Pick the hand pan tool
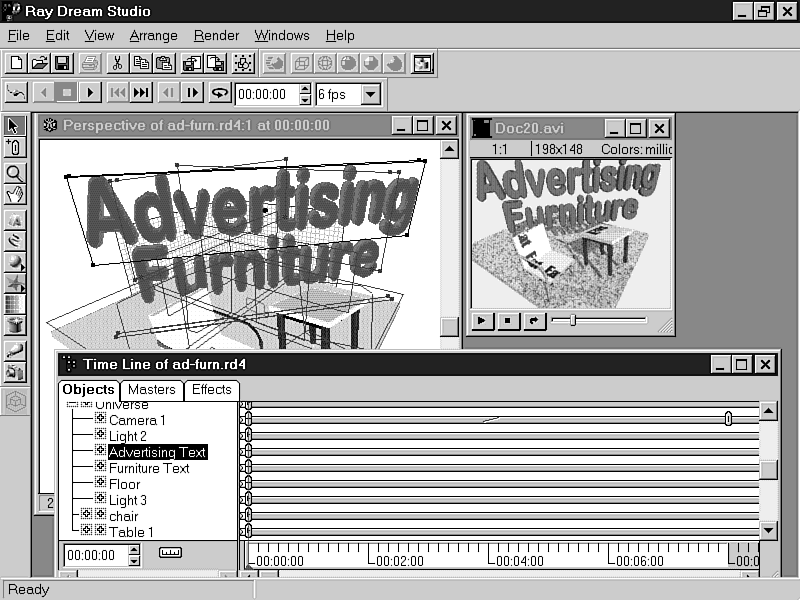The image size is (800, 600). [x=14, y=194]
